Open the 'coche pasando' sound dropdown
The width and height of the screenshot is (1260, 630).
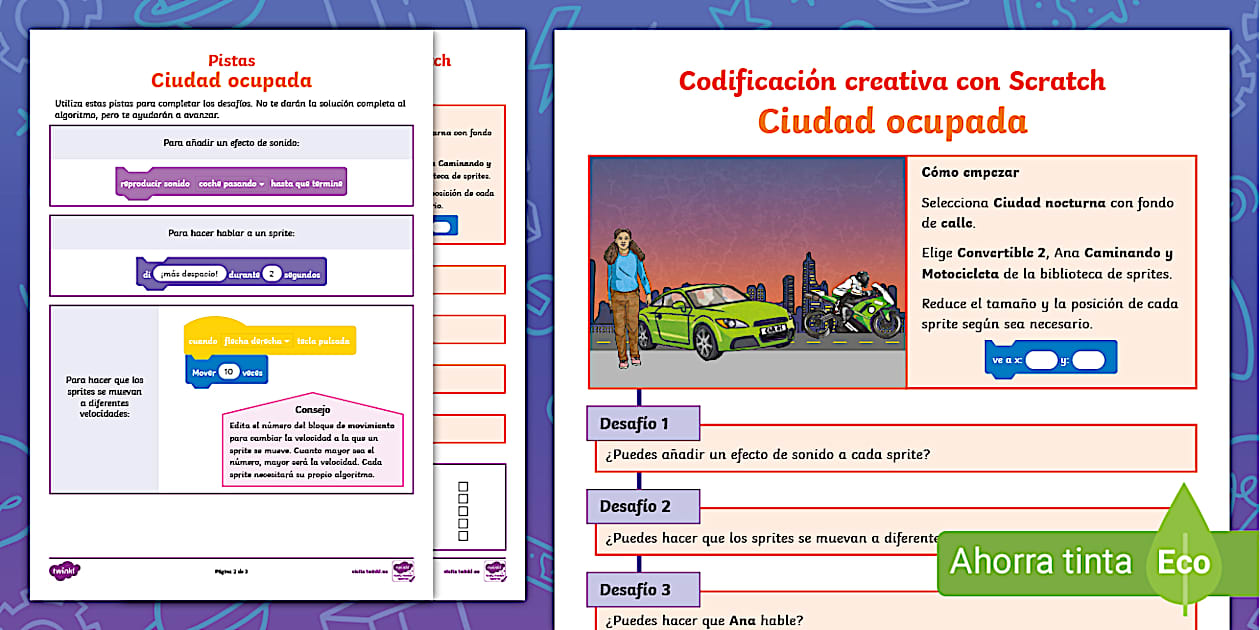click(x=231, y=184)
